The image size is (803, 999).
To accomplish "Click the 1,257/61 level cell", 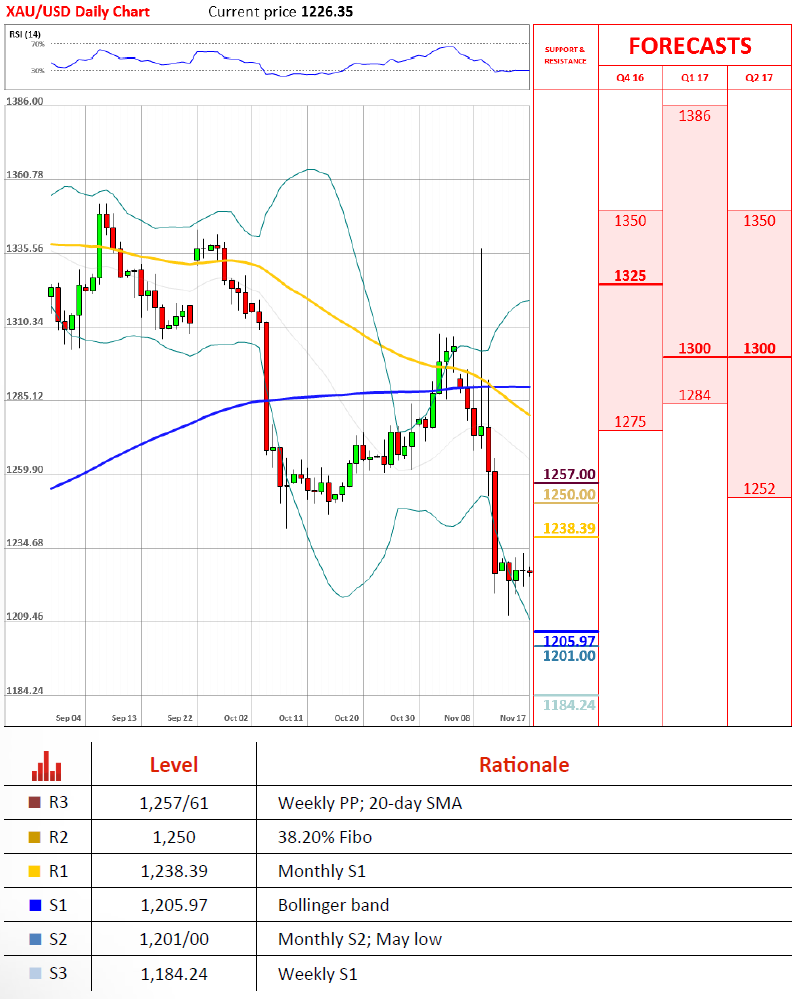I will point(174,803).
